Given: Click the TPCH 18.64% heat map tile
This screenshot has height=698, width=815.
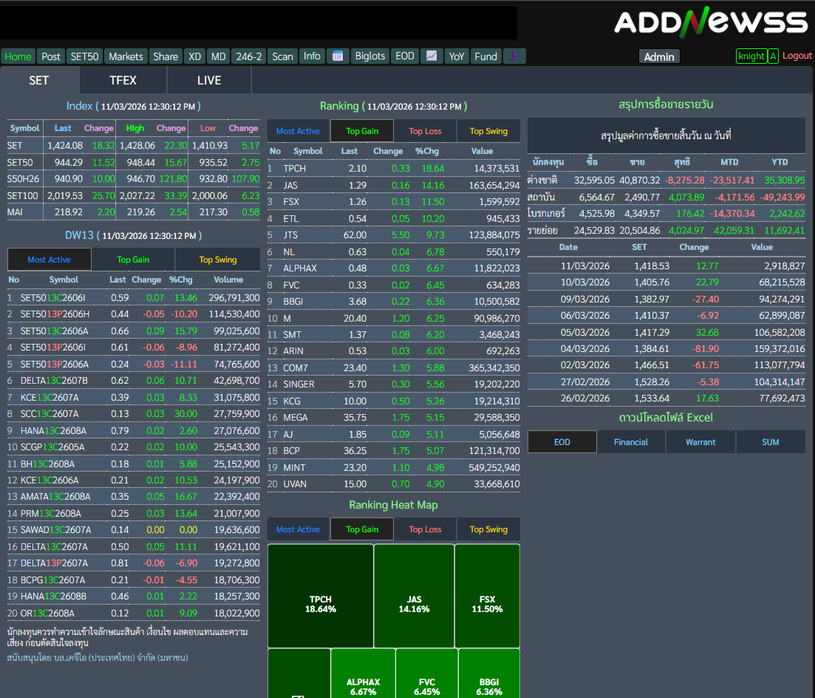Looking at the screenshot, I should click(x=320, y=593).
